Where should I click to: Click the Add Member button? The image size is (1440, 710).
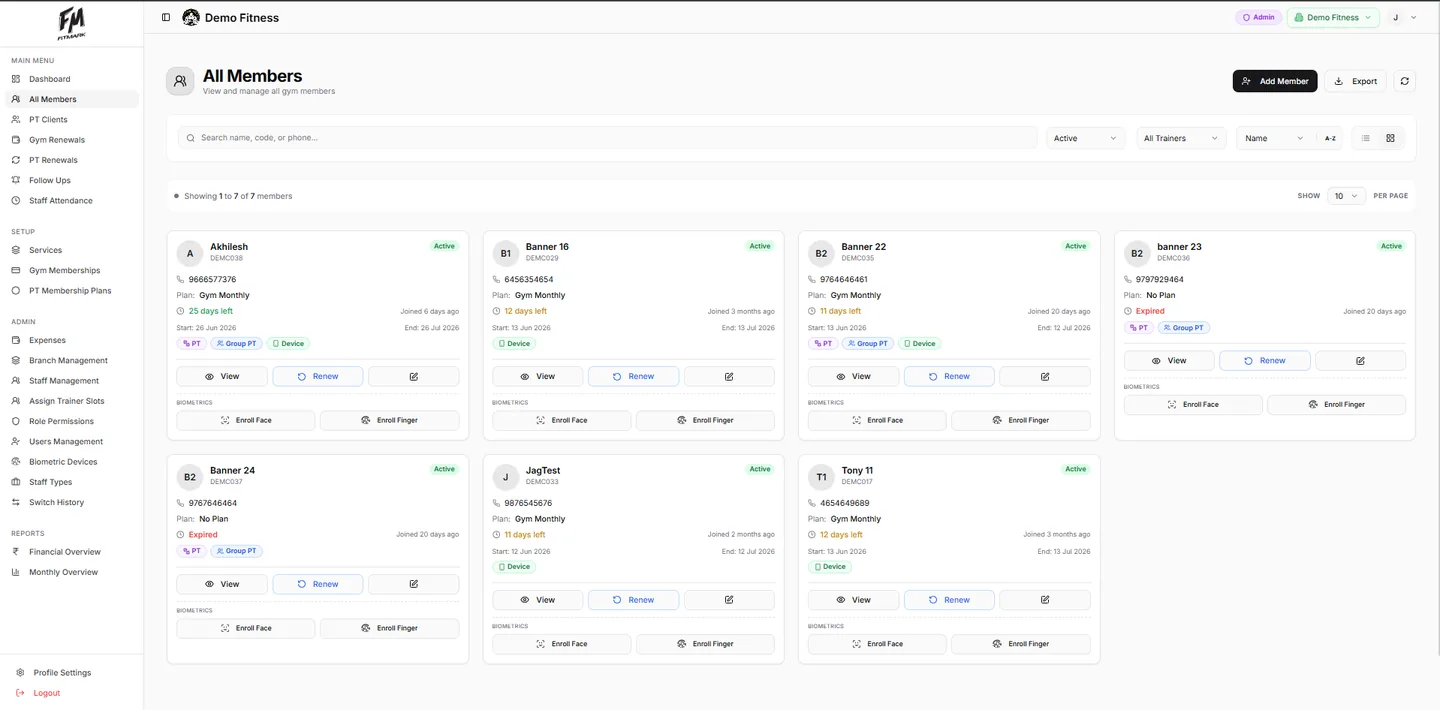coord(1275,81)
